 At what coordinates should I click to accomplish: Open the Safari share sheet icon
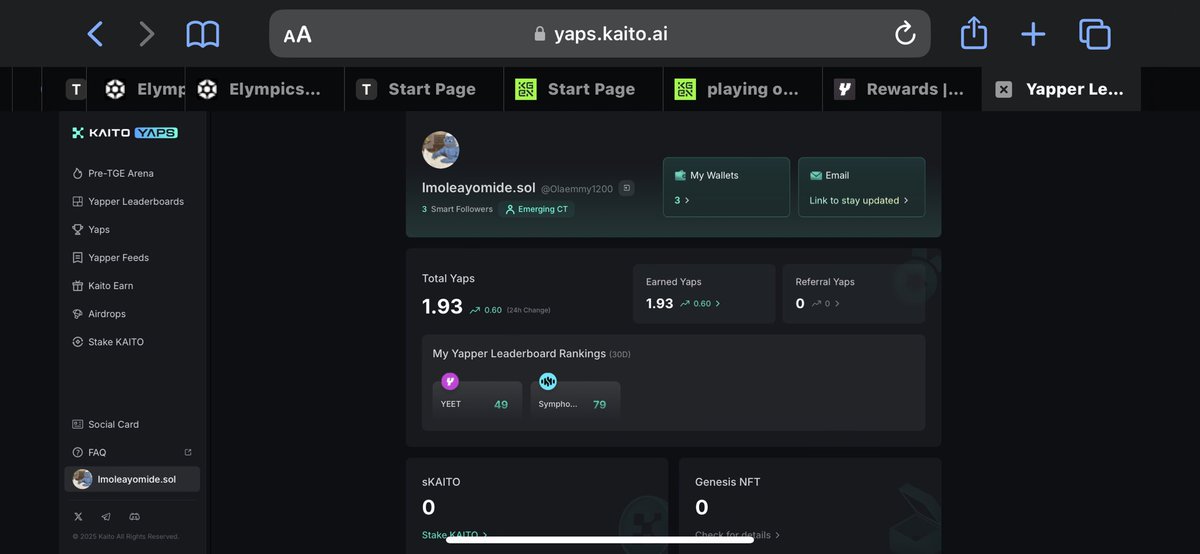pyautogui.click(x=974, y=34)
